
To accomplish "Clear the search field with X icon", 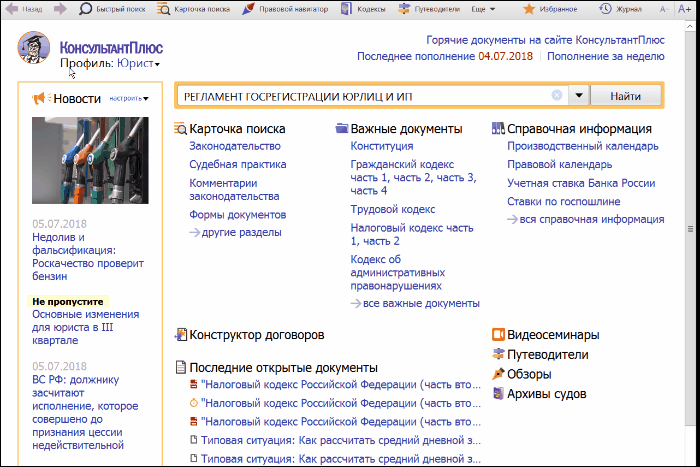I will [x=557, y=95].
